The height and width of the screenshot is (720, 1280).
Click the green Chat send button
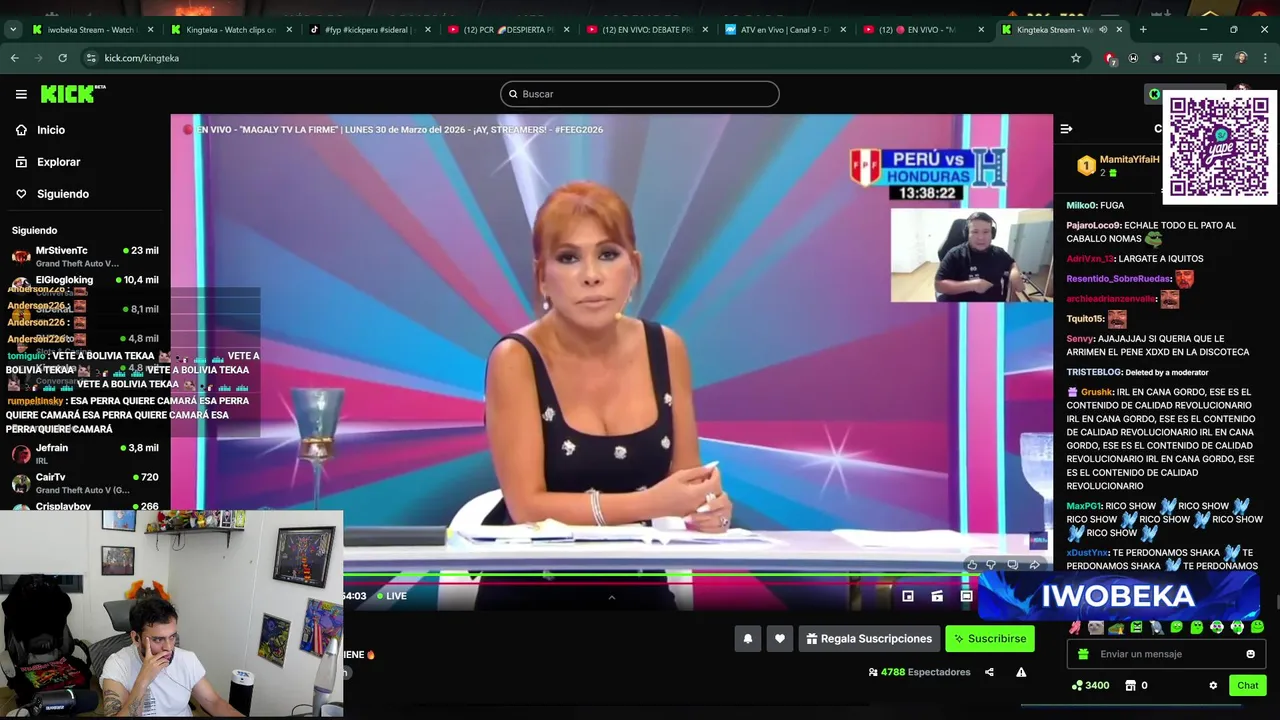(1247, 685)
